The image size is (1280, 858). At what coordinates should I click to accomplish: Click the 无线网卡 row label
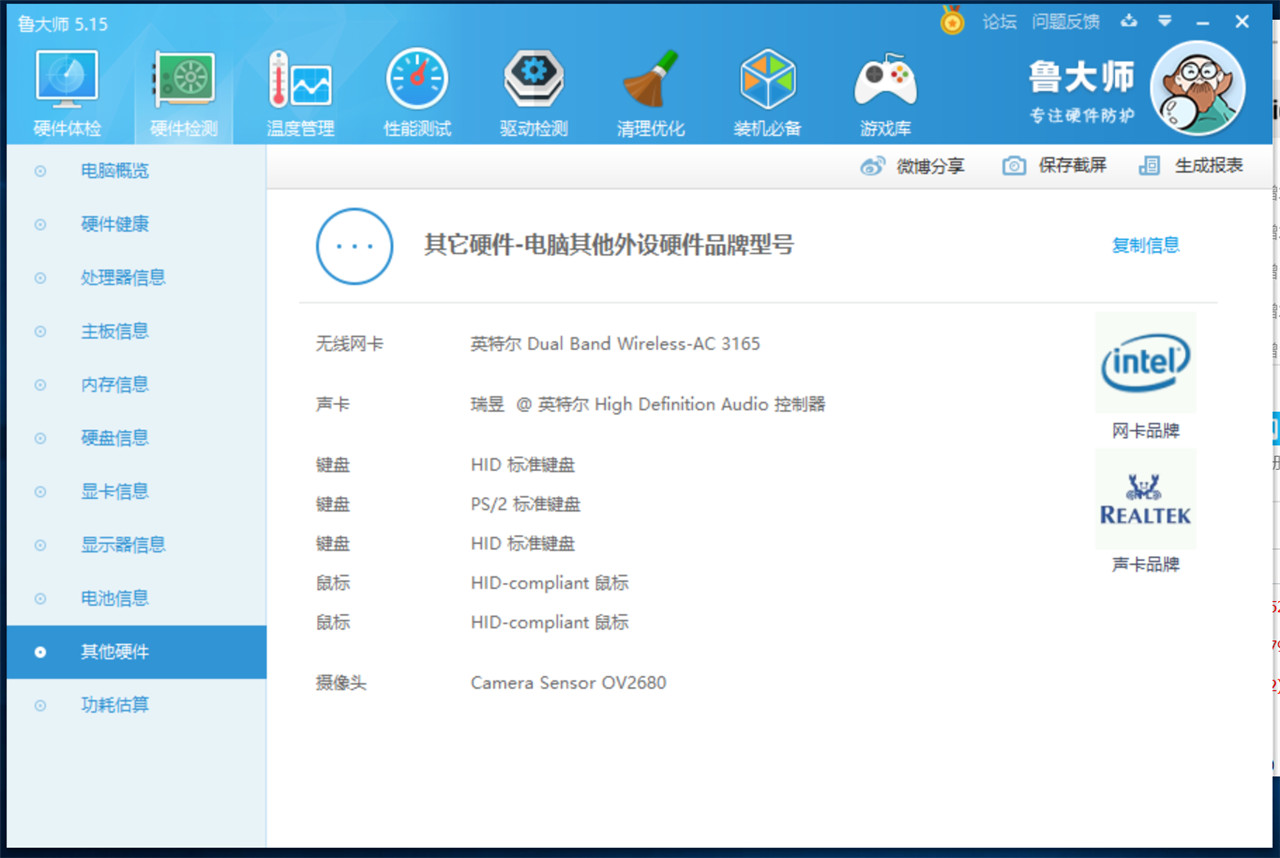pyautogui.click(x=350, y=344)
